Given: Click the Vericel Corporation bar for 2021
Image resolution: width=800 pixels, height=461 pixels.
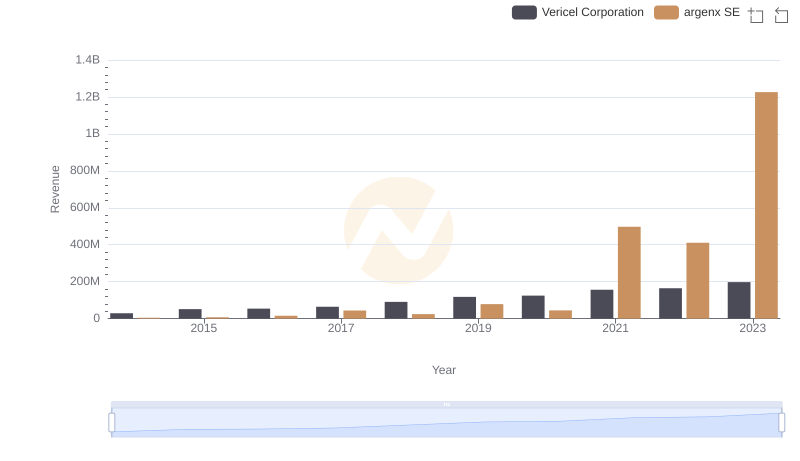Looking at the screenshot, I should click(x=602, y=304).
